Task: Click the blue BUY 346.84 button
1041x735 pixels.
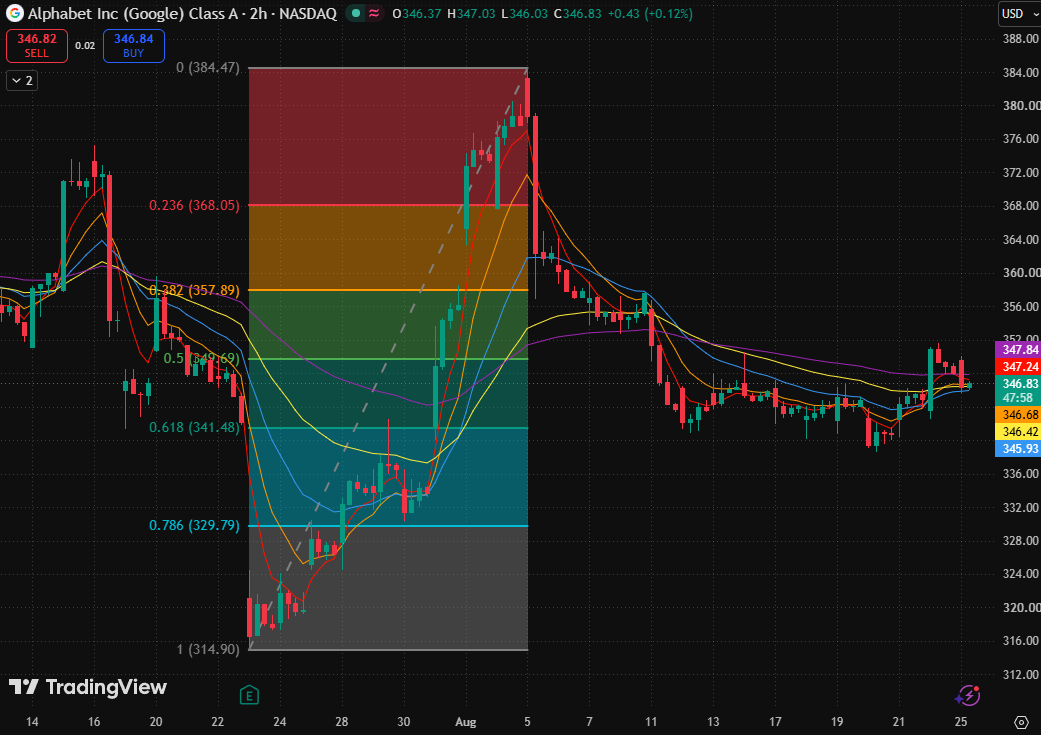Action: click(x=133, y=46)
